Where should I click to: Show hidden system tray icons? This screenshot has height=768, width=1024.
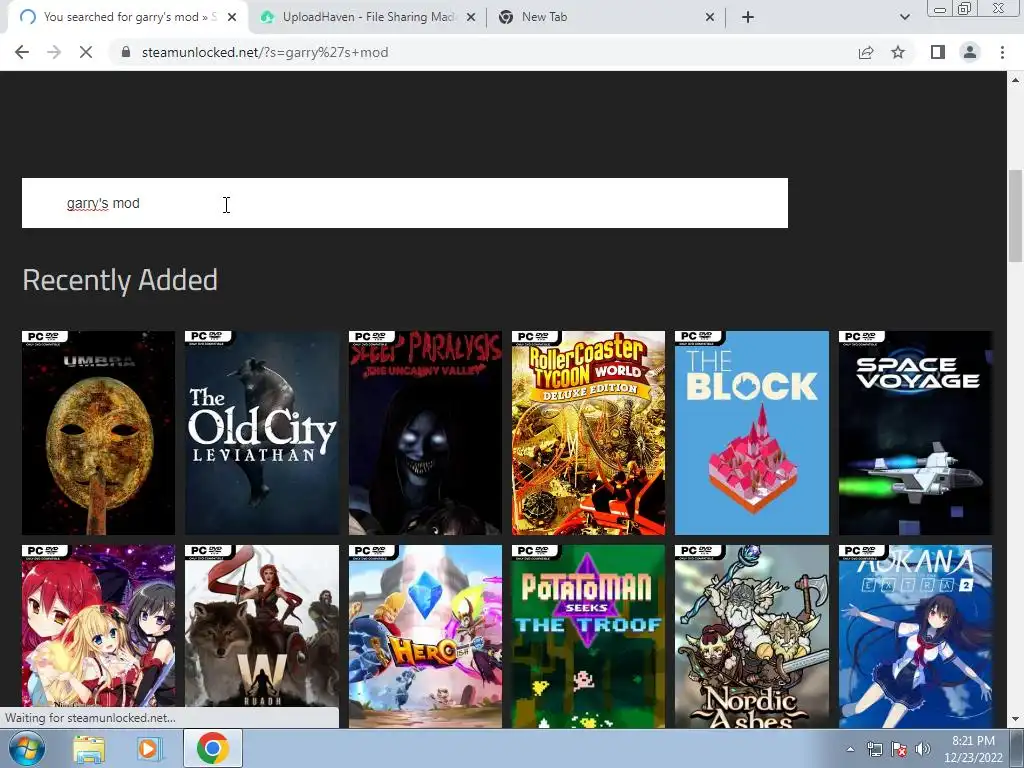pos(850,749)
